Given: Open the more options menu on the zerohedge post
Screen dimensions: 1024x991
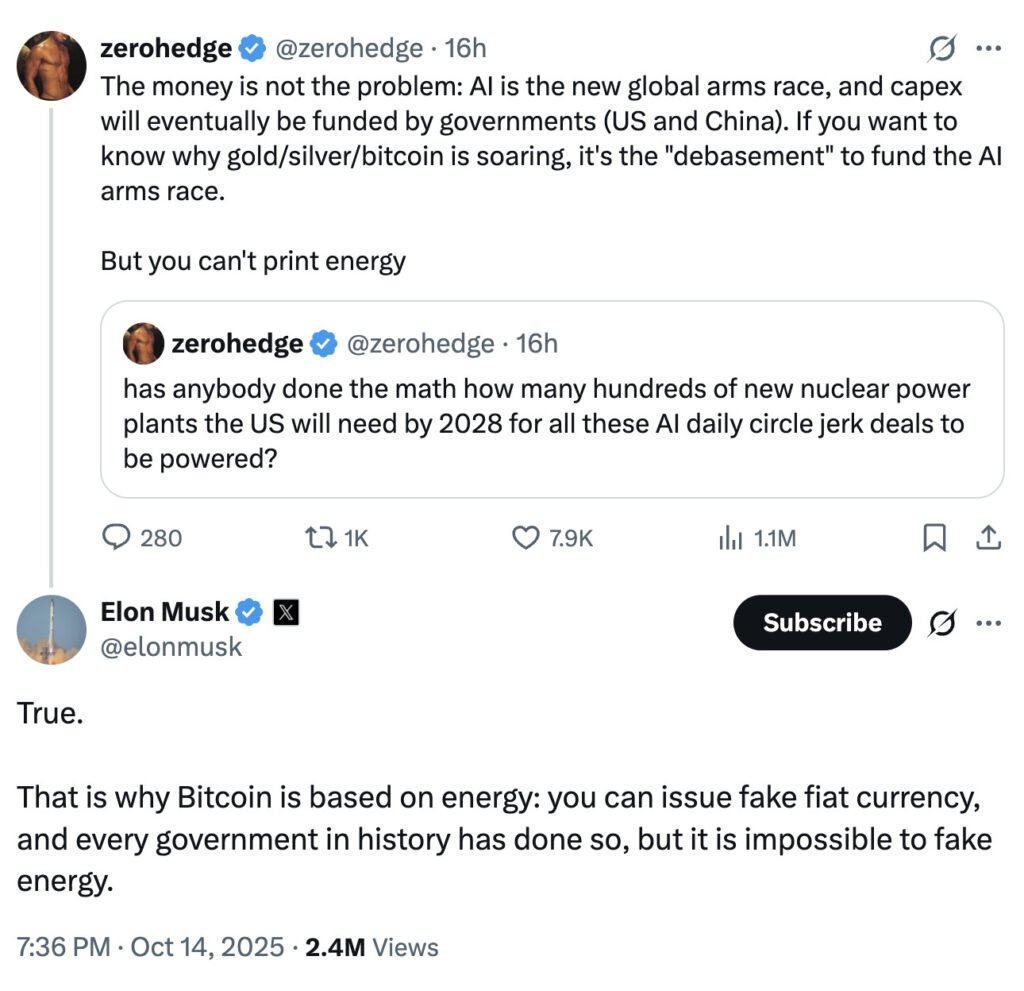Looking at the screenshot, I should 988,48.
